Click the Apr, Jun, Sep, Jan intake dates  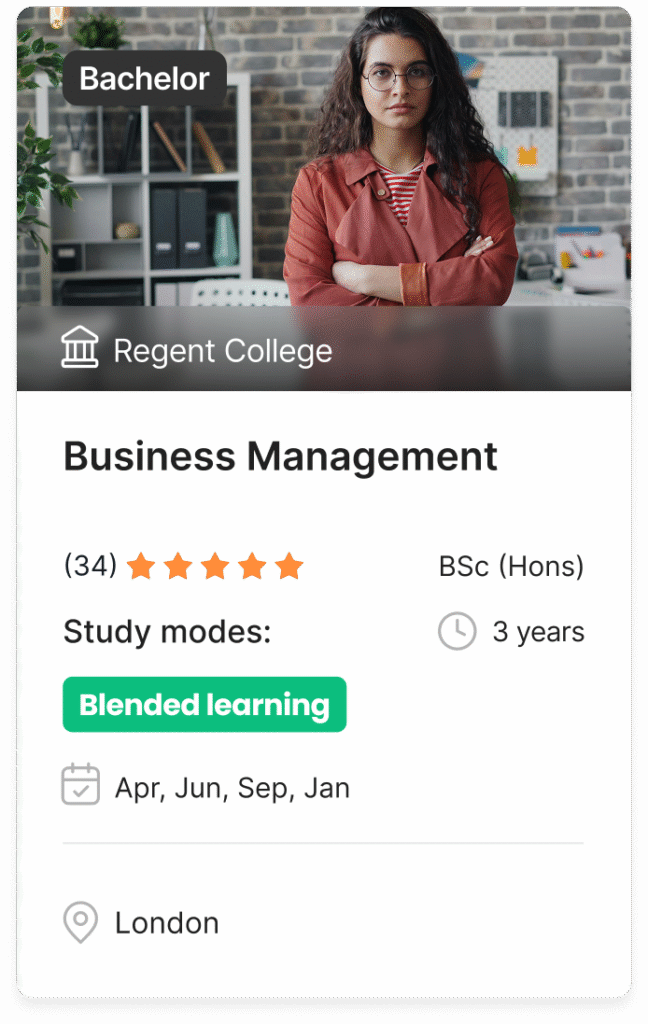[232, 788]
